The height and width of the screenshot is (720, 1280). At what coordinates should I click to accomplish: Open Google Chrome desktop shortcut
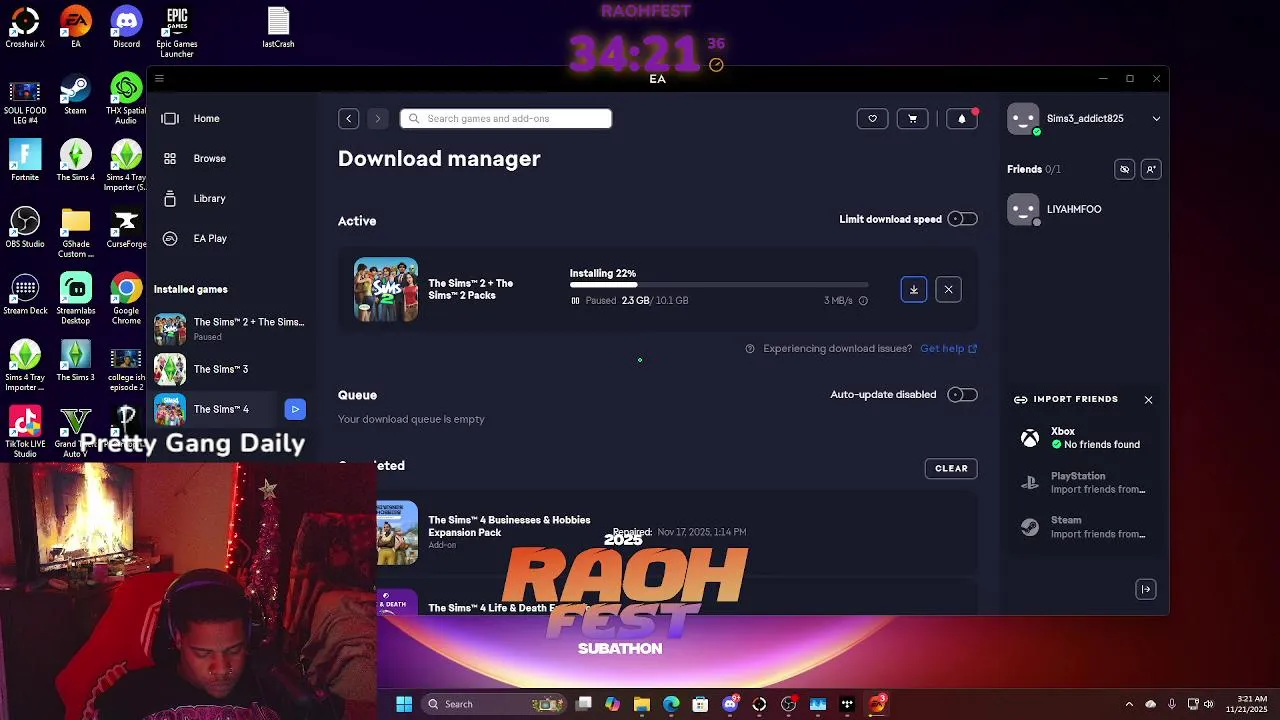[126, 299]
